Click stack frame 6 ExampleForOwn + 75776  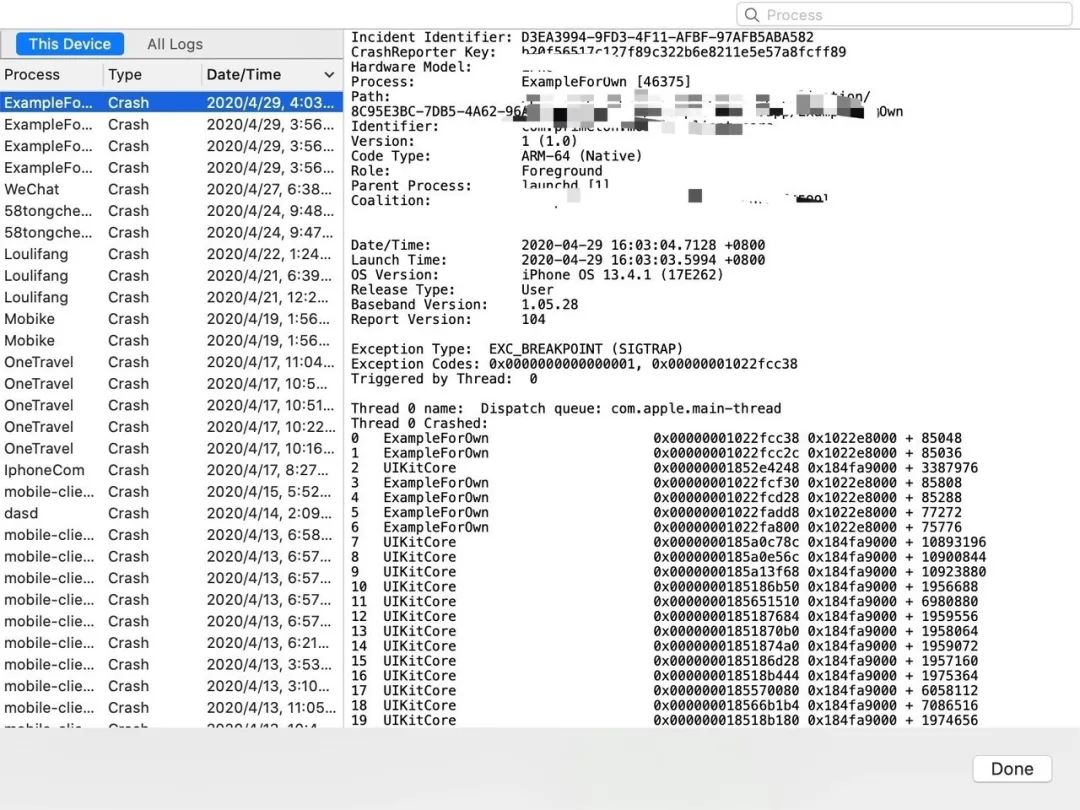[656, 527]
